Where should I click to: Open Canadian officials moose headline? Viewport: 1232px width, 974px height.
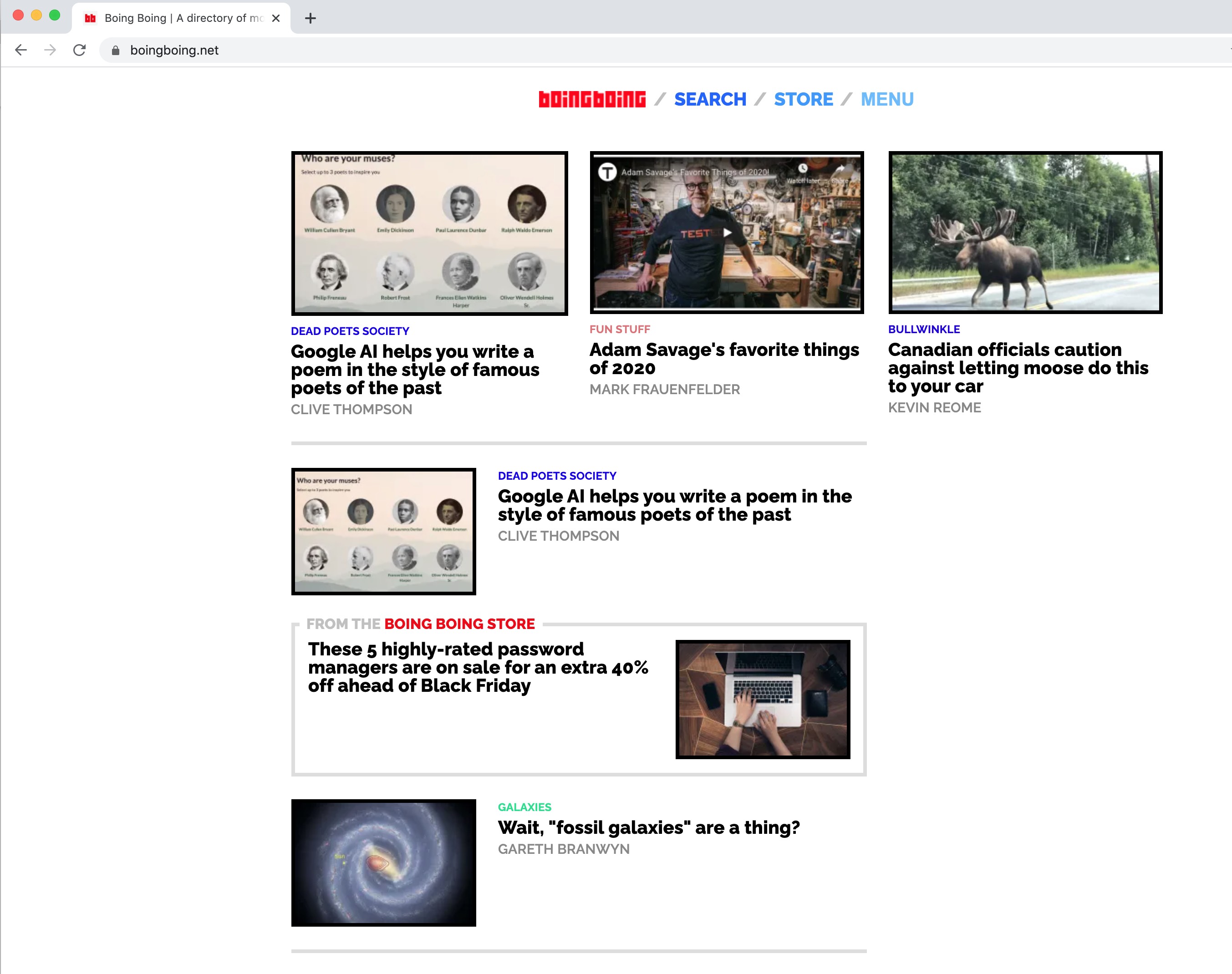point(1018,368)
